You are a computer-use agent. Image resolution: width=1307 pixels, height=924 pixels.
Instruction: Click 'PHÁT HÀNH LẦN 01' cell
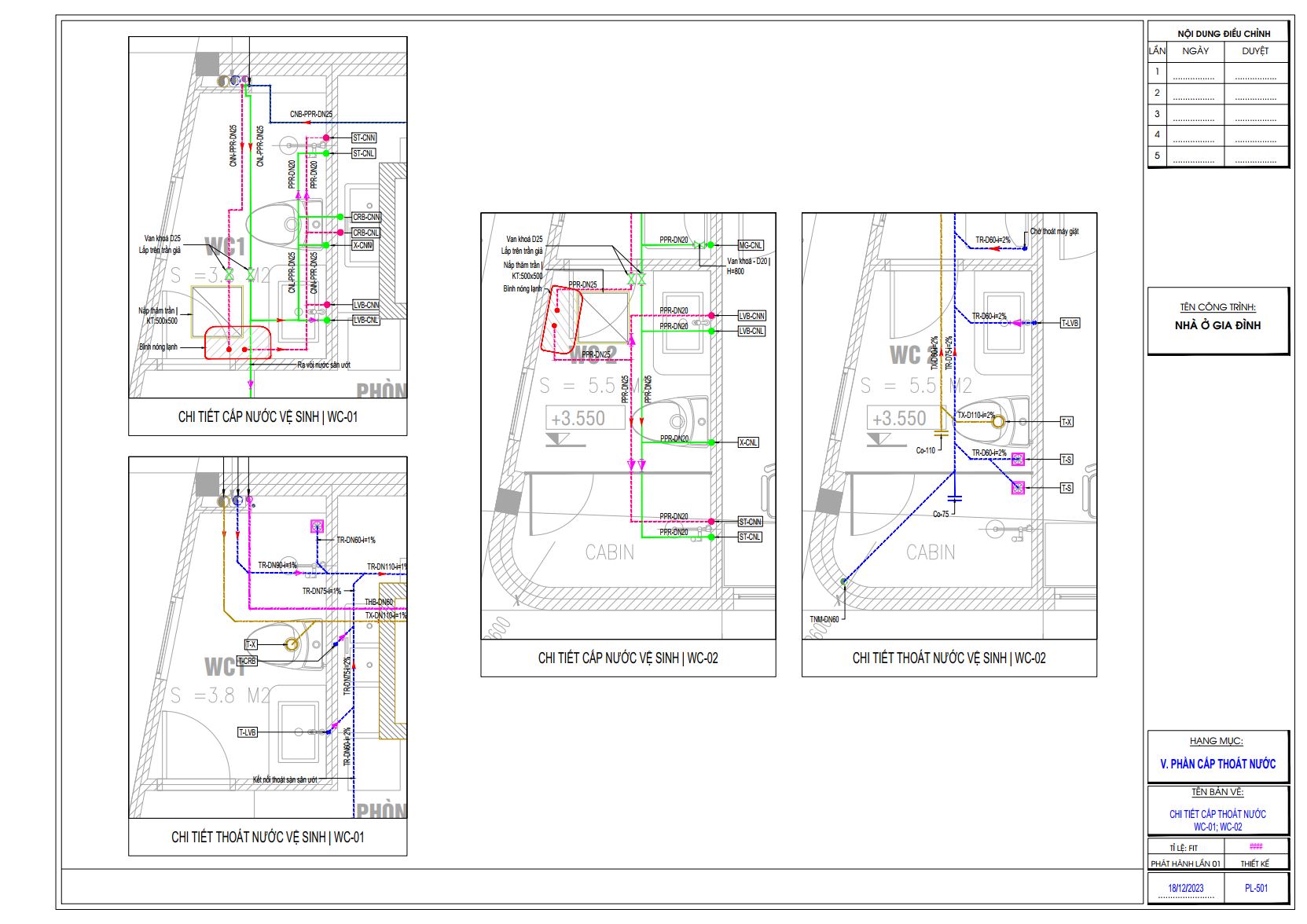pyautogui.click(x=1185, y=863)
